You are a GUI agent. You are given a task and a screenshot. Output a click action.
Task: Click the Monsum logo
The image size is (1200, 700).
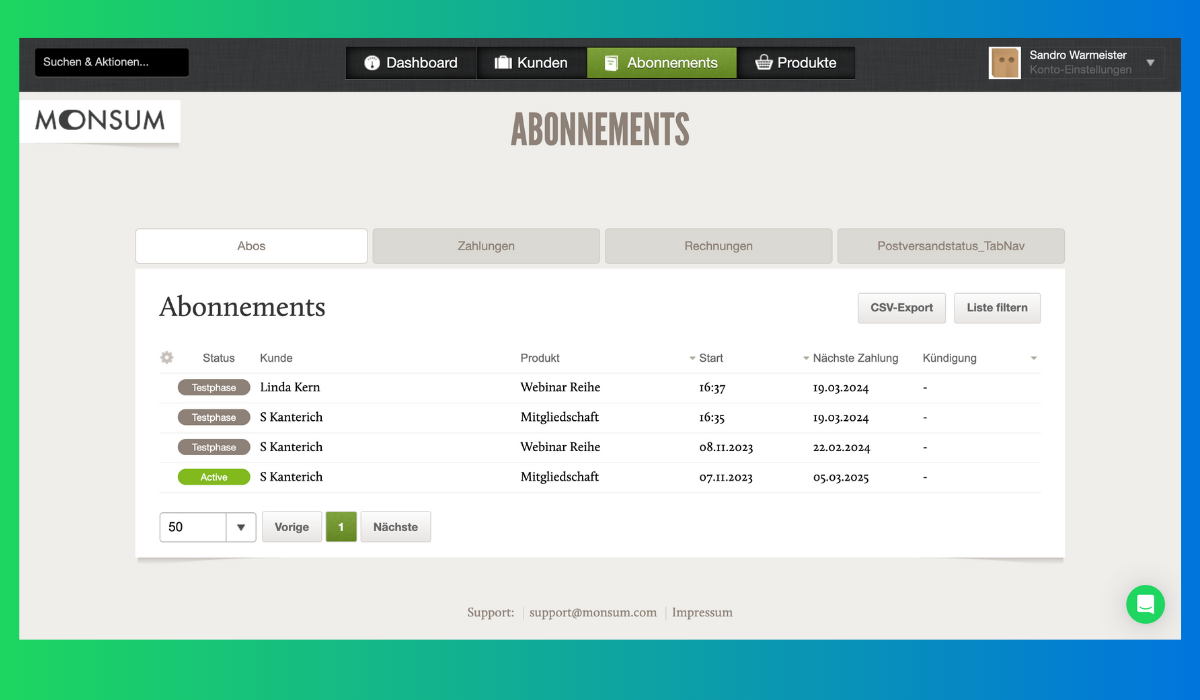coord(100,121)
